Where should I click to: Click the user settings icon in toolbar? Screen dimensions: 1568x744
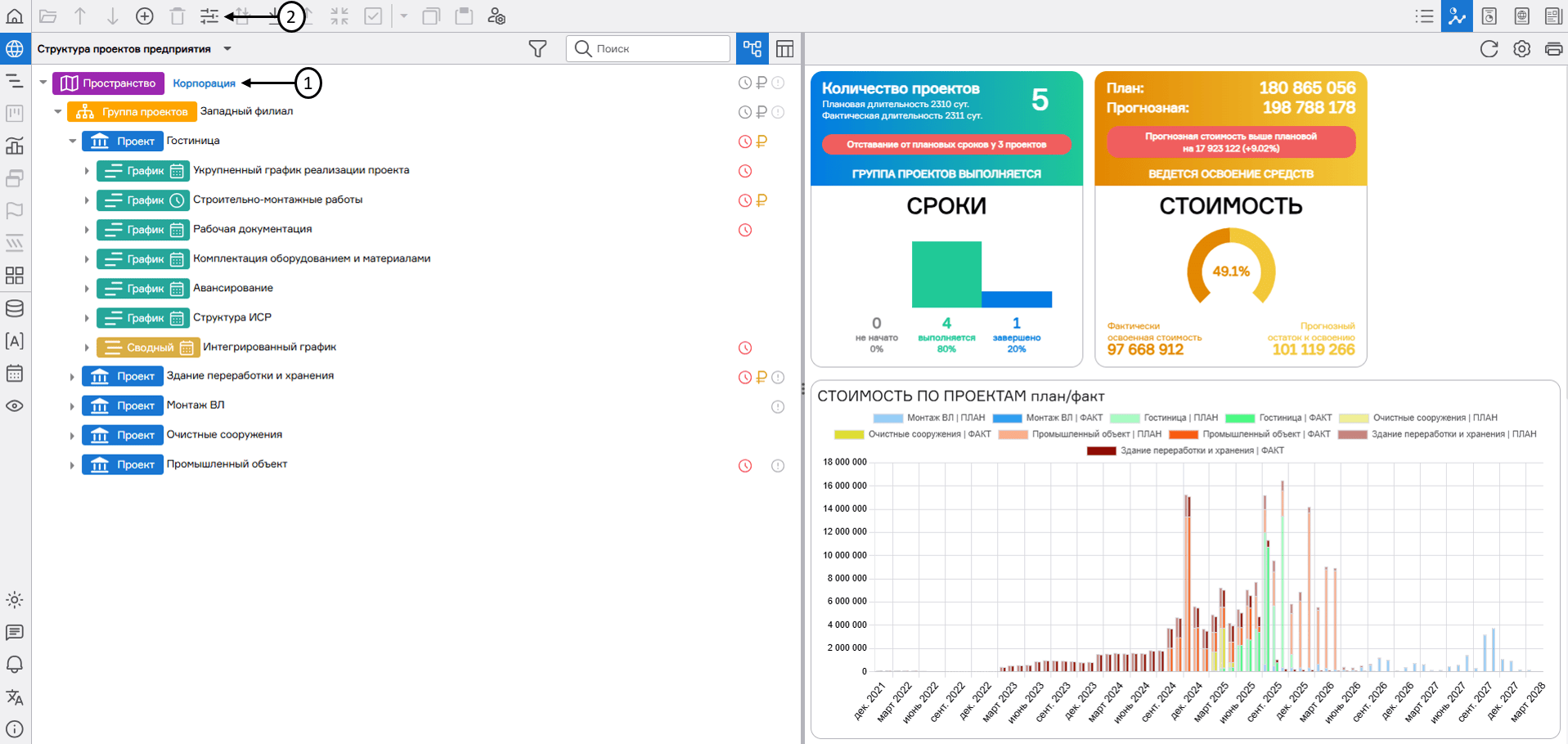point(496,16)
